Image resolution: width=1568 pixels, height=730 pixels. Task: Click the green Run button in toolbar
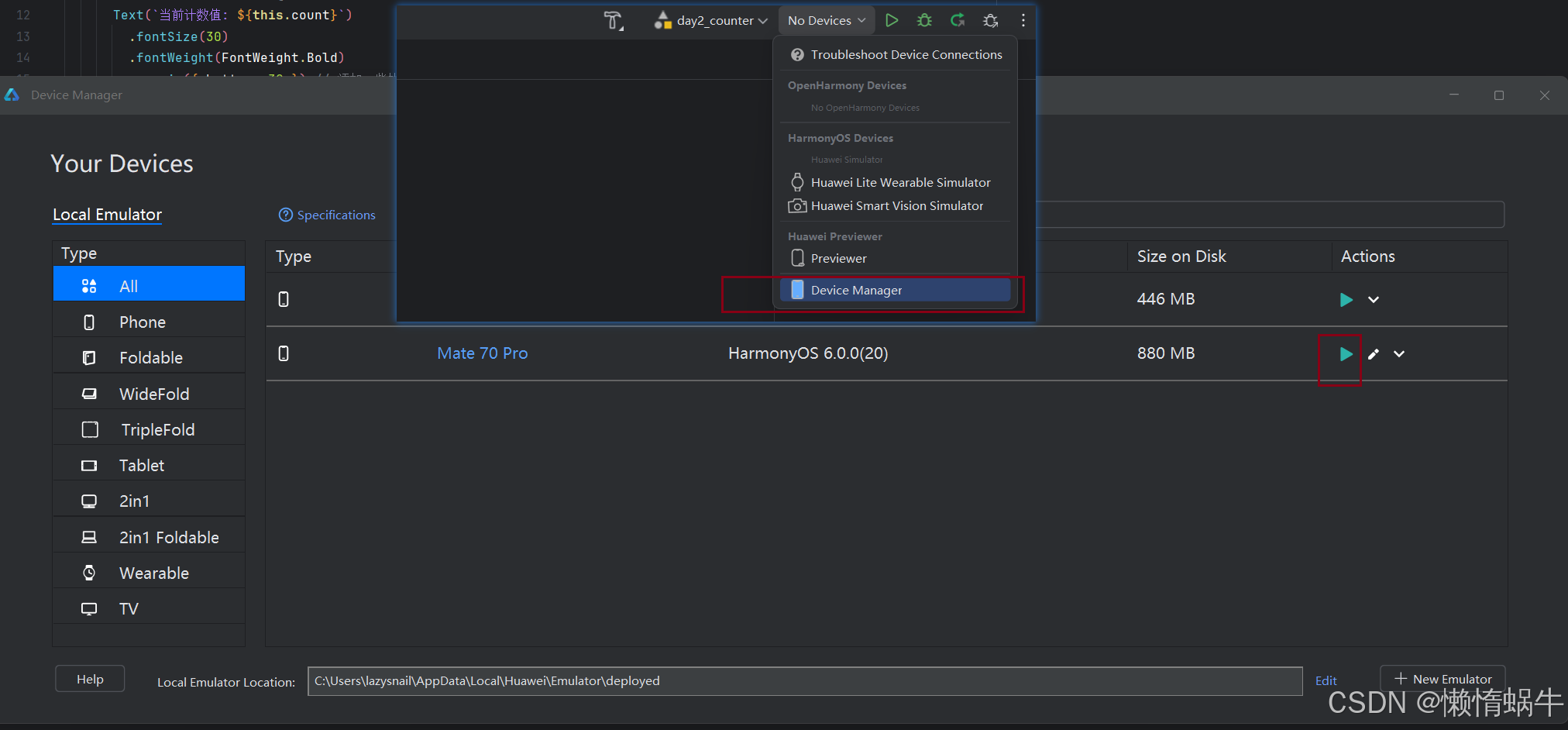[892, 20]
